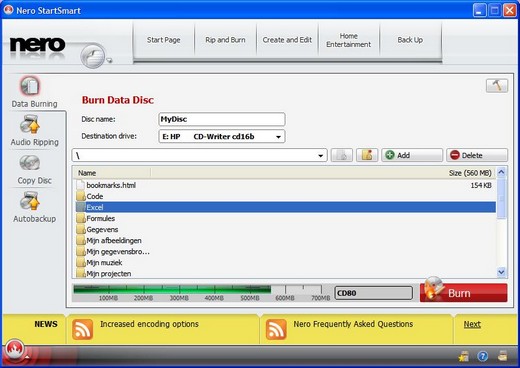Select the Mijn gegevensbro... folder
Screen dimensions: 520x368
pos(118,251)
